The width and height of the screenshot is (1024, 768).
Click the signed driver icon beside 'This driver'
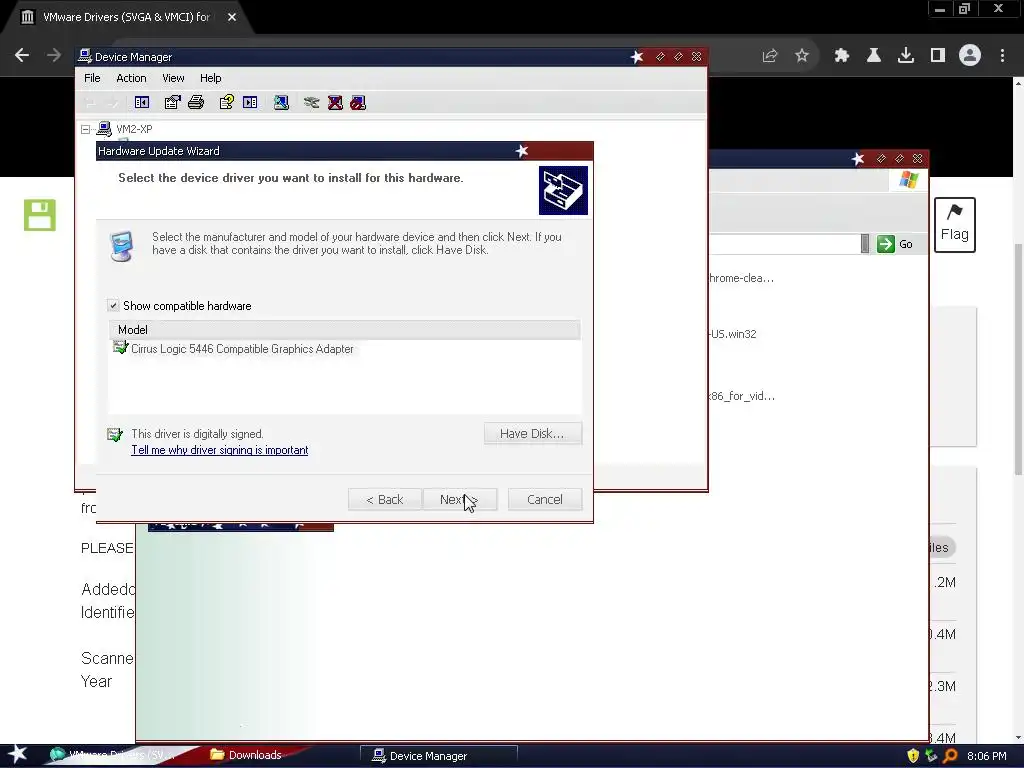click(115, 434)
